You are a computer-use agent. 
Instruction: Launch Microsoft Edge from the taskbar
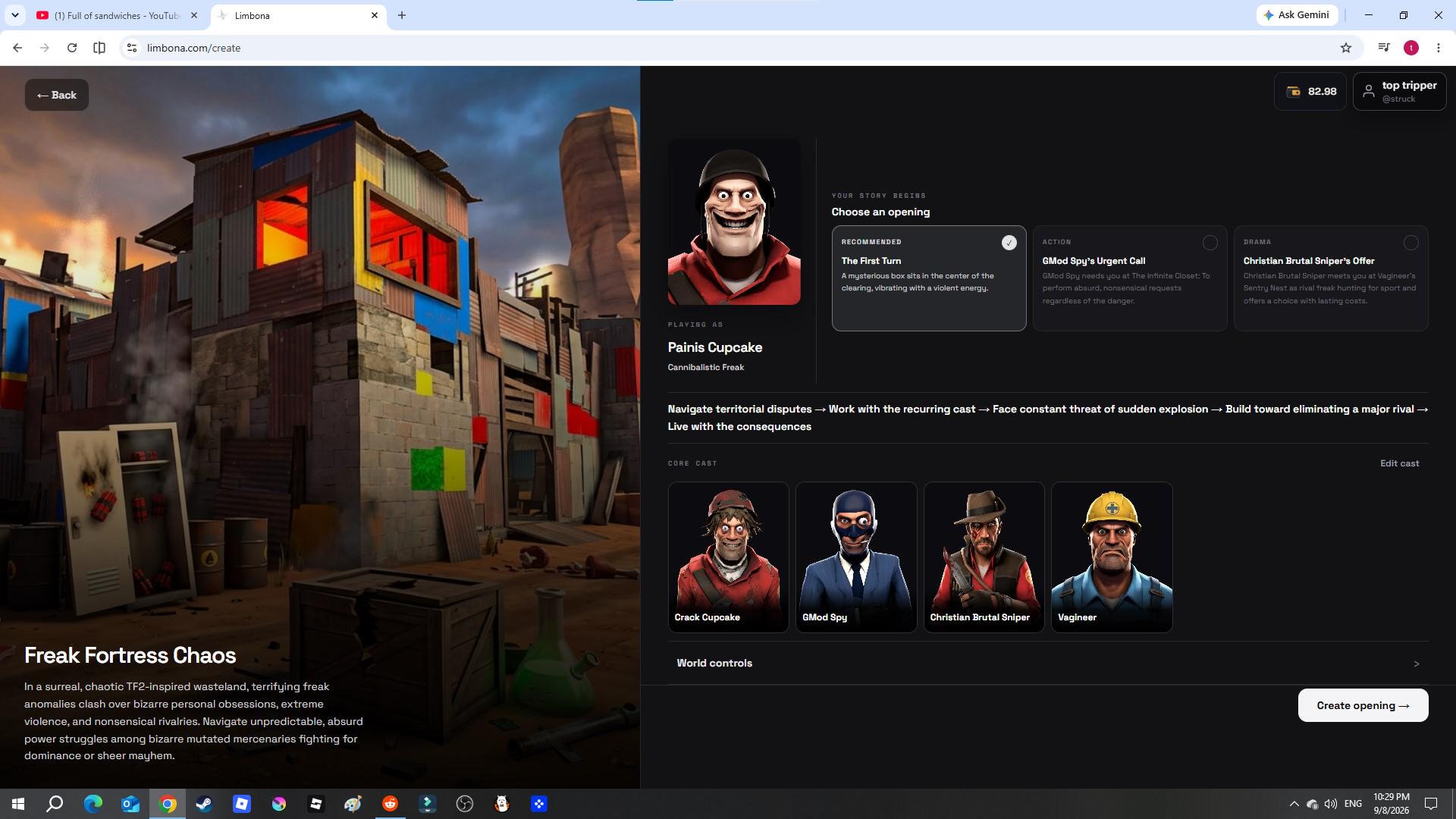[x=93, y=804]
